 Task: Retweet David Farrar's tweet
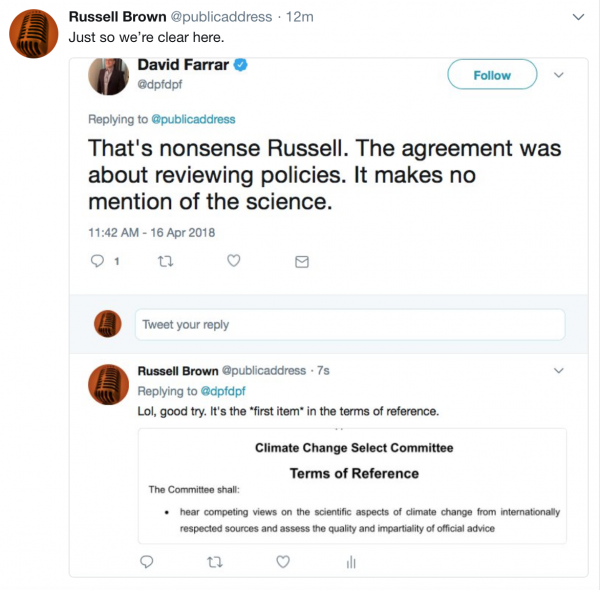pos(165,261)
